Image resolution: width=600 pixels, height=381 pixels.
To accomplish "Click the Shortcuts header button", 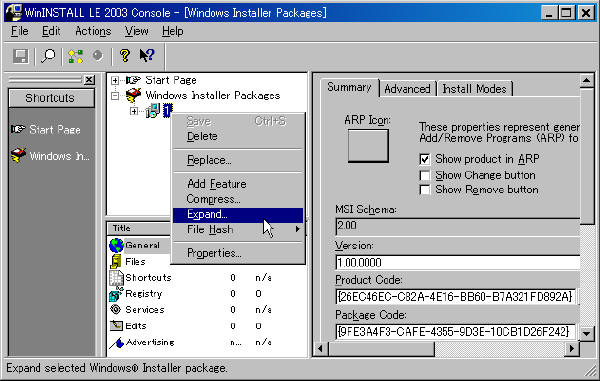I will tap(51, 98).
